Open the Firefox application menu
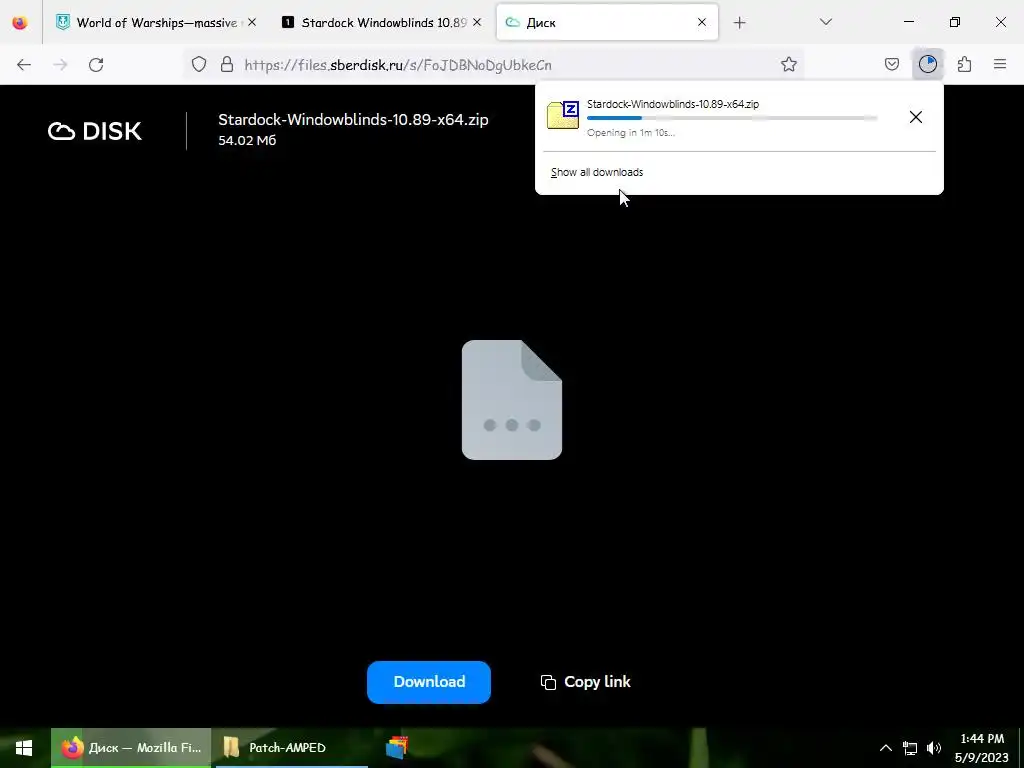Screen dimensions: 1024x768 (x=1000, y=64)
